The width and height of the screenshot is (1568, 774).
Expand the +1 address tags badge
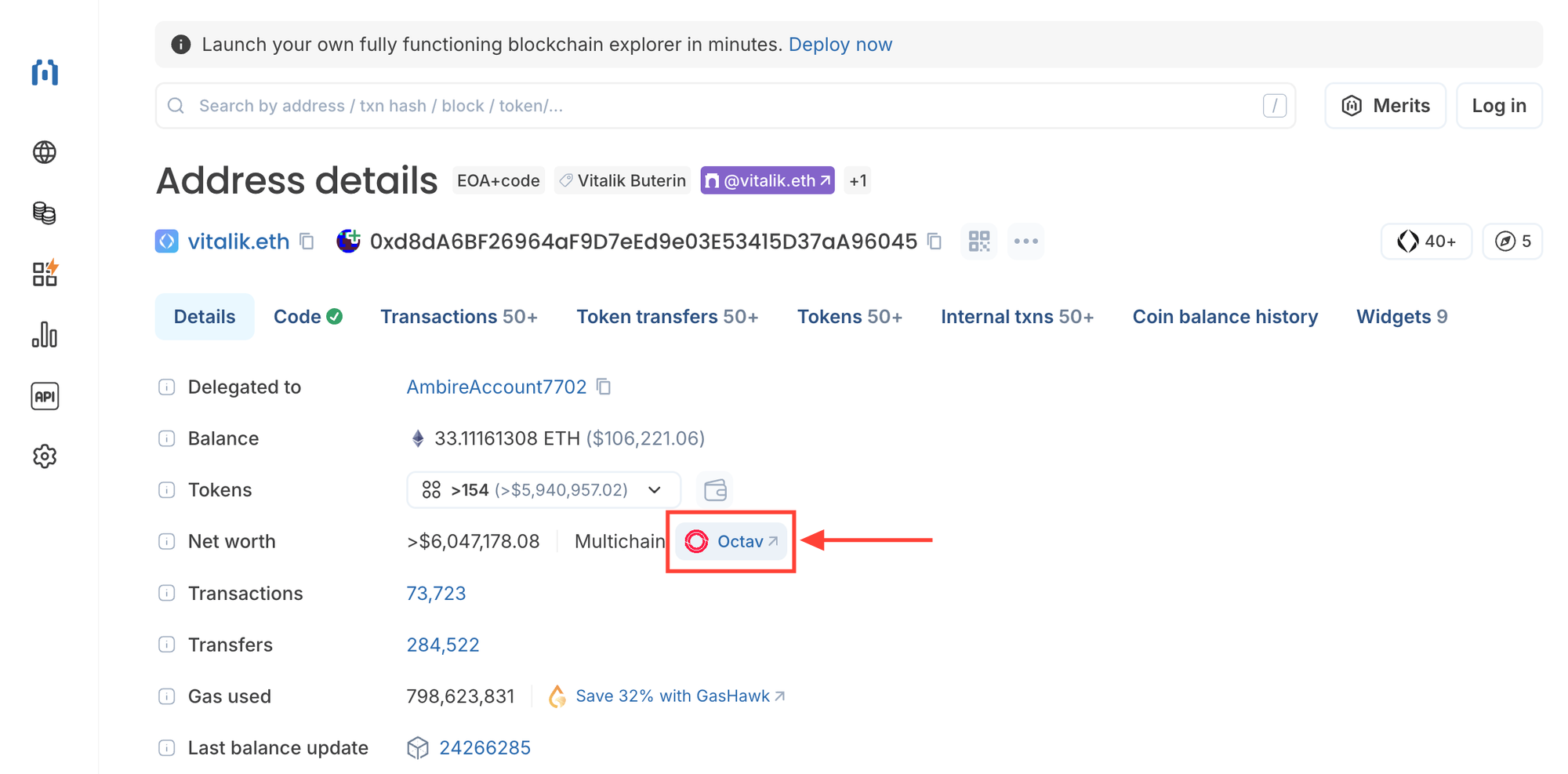(x=857, y=180)
